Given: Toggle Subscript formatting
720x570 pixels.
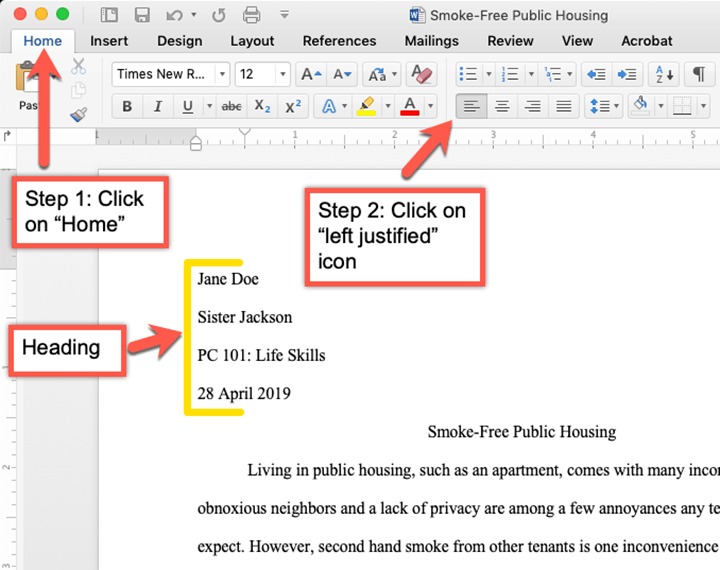Looking at the screenshot, I should tap(262, 107).
